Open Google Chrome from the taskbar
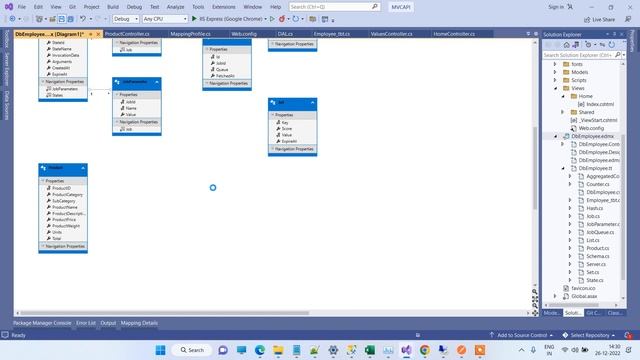The width and height of the screenshot is (640, 360). [x=425, y=350]
